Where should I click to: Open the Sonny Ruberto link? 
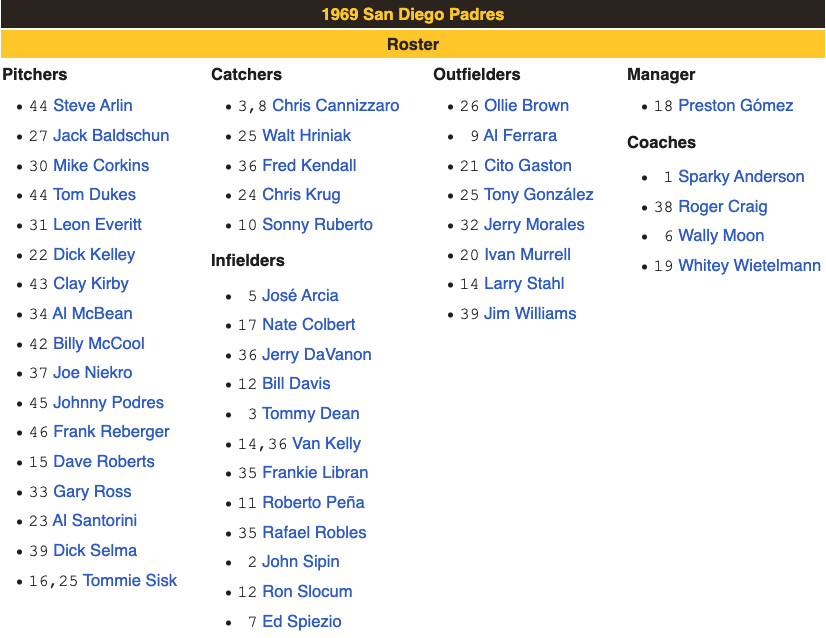(318, 224)
